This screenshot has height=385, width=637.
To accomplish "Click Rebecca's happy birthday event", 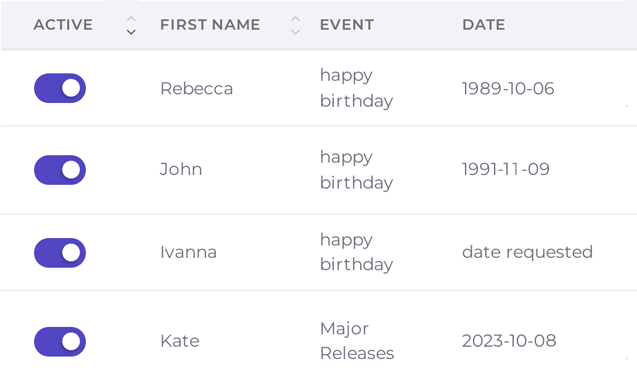I will coord(356,88).
